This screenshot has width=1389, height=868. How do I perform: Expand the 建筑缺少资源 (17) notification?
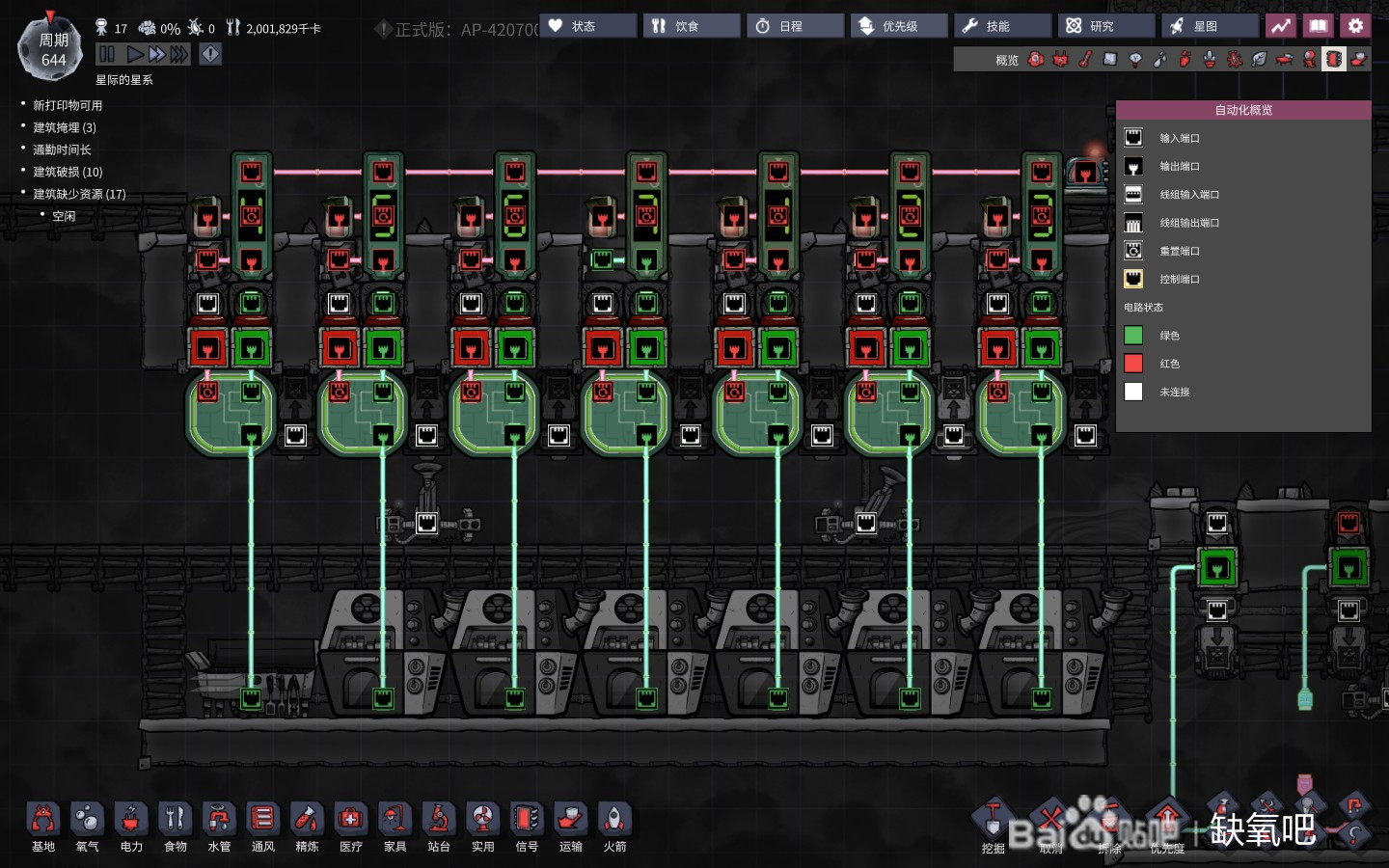79,194
